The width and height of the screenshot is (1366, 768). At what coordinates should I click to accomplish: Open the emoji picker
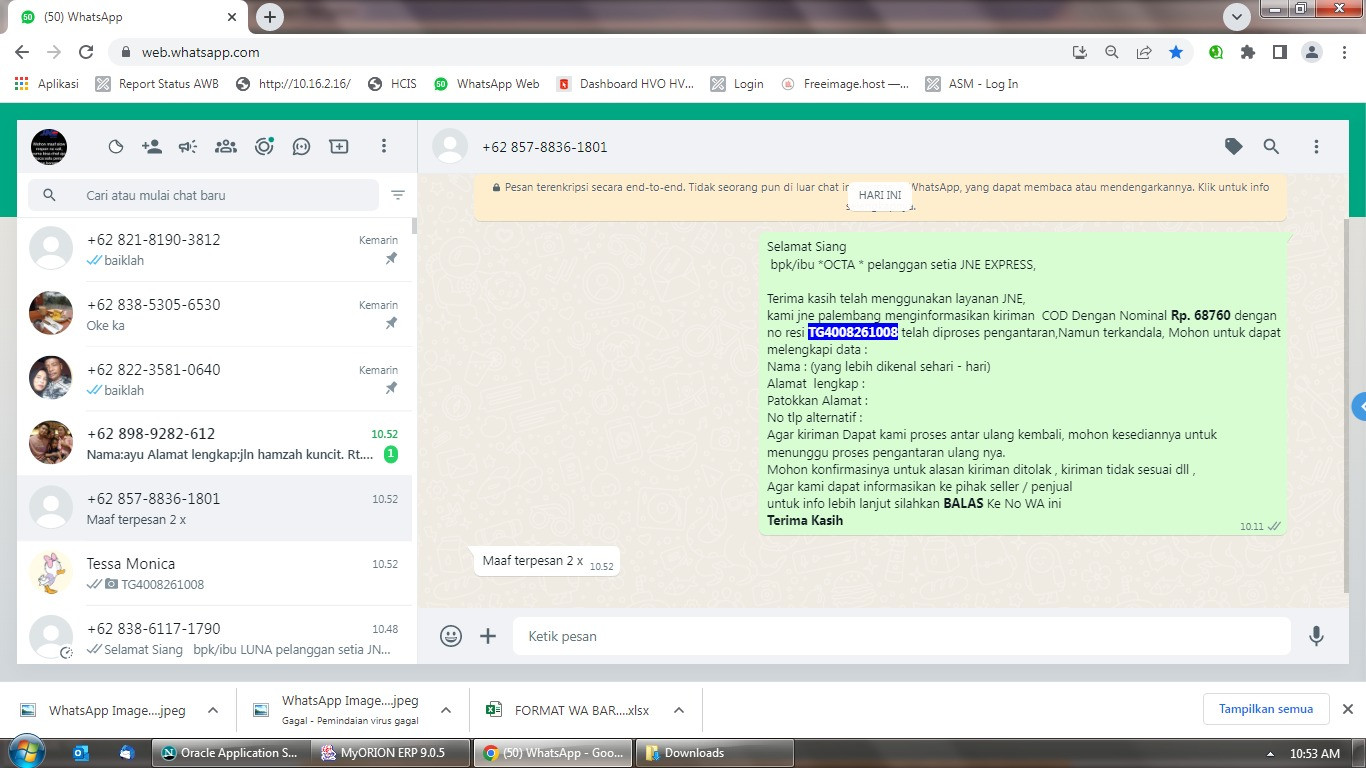point(451,636)
